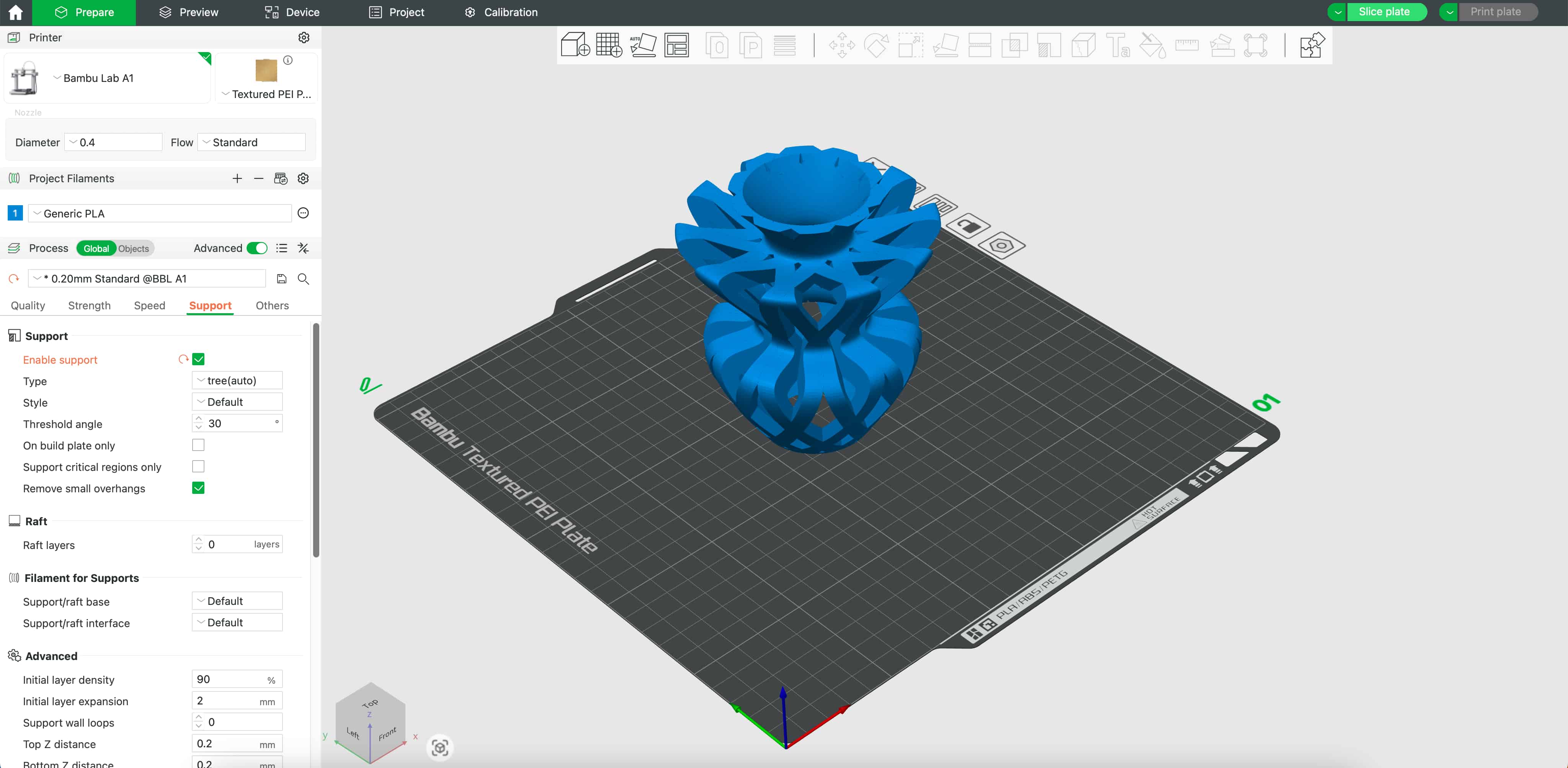The width and height of the screenshot is (1568, 768).
Task: Open the 0.20mm Standard preset dropdown
Action: pyautogui.click(x=147, y=278)
